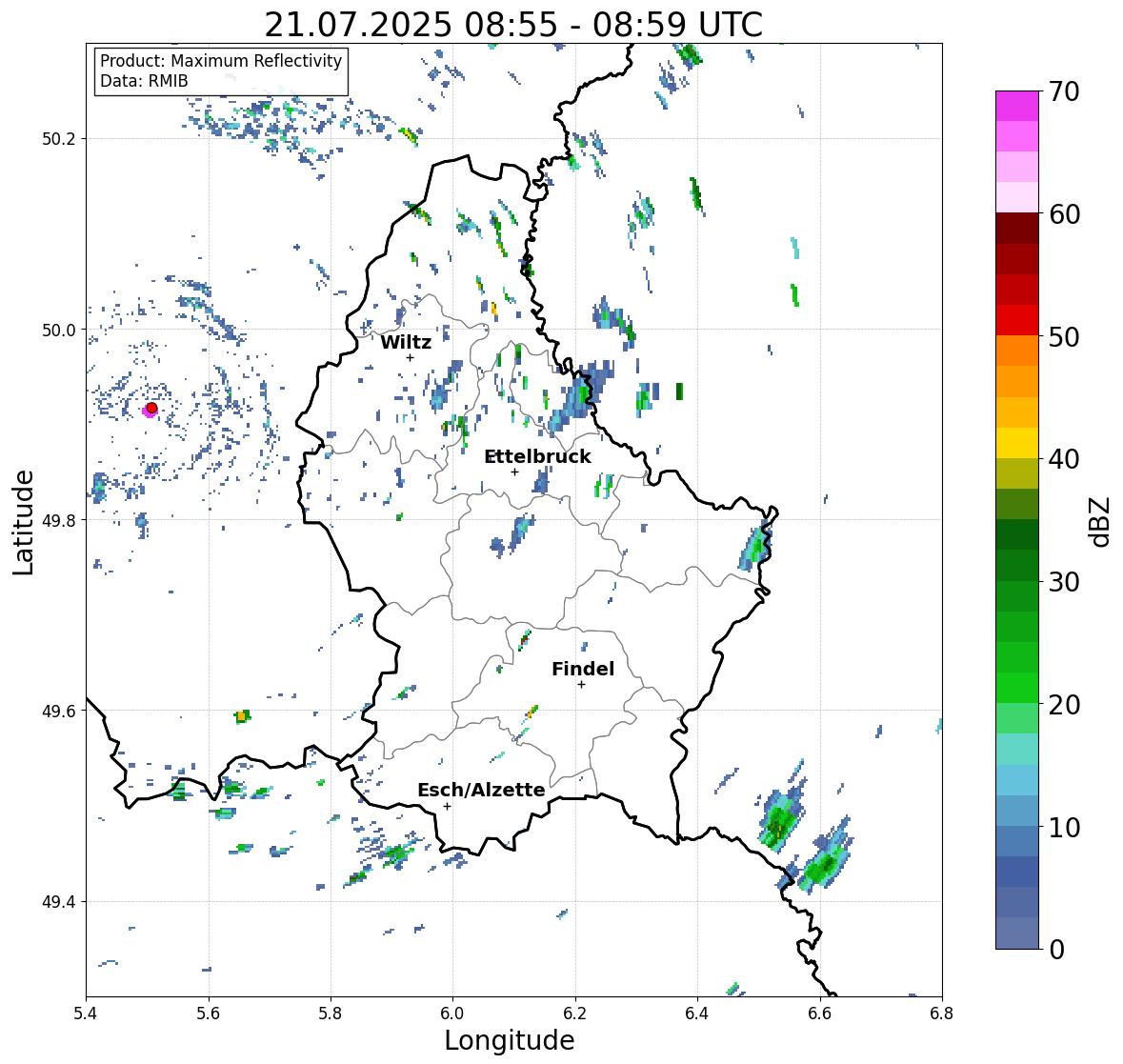Viewport: 1123px width, 1064px height.
Task: Click the plus marker below Esch/Alzette
Action: pyautogui.click(x=447, y=806)
